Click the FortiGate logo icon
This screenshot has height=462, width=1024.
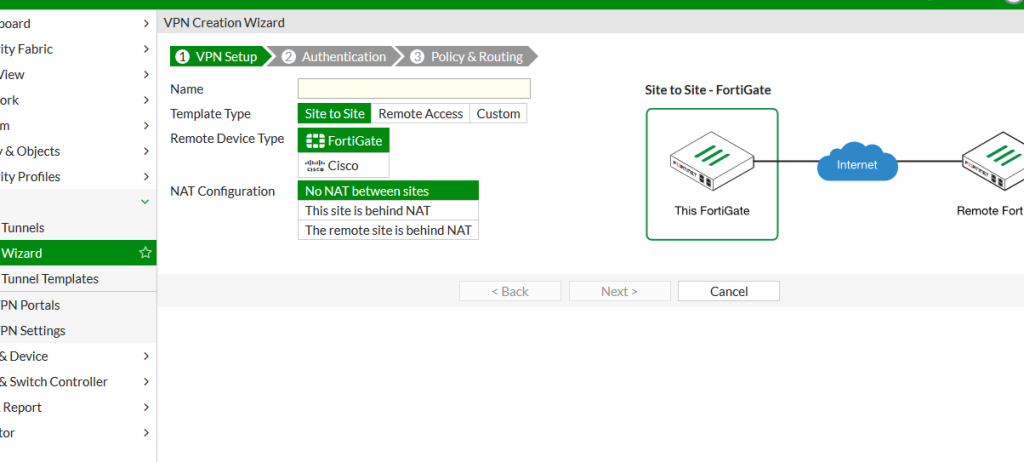click(x=315, y=140)
